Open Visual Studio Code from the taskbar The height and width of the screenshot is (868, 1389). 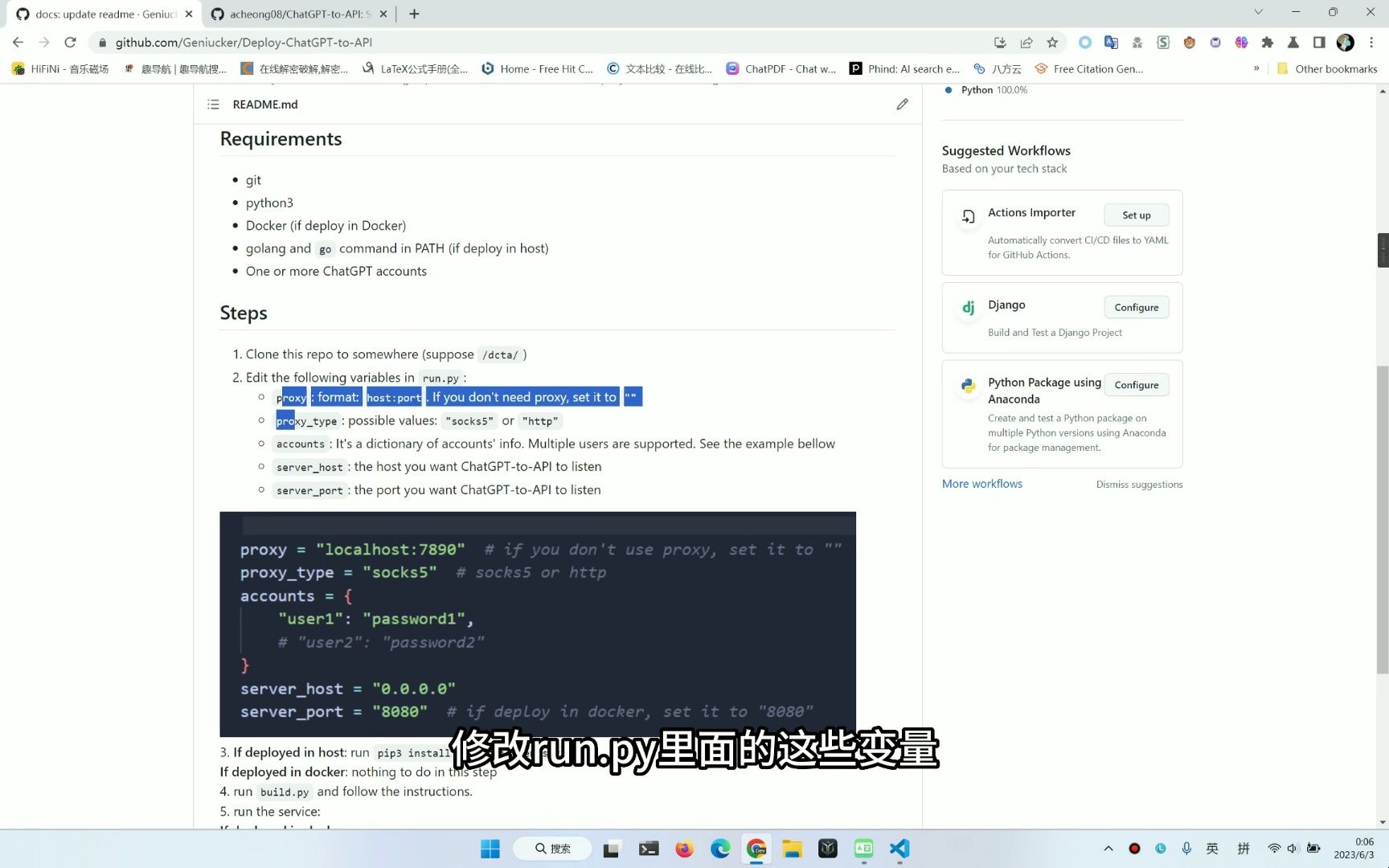tap(899, 849)
